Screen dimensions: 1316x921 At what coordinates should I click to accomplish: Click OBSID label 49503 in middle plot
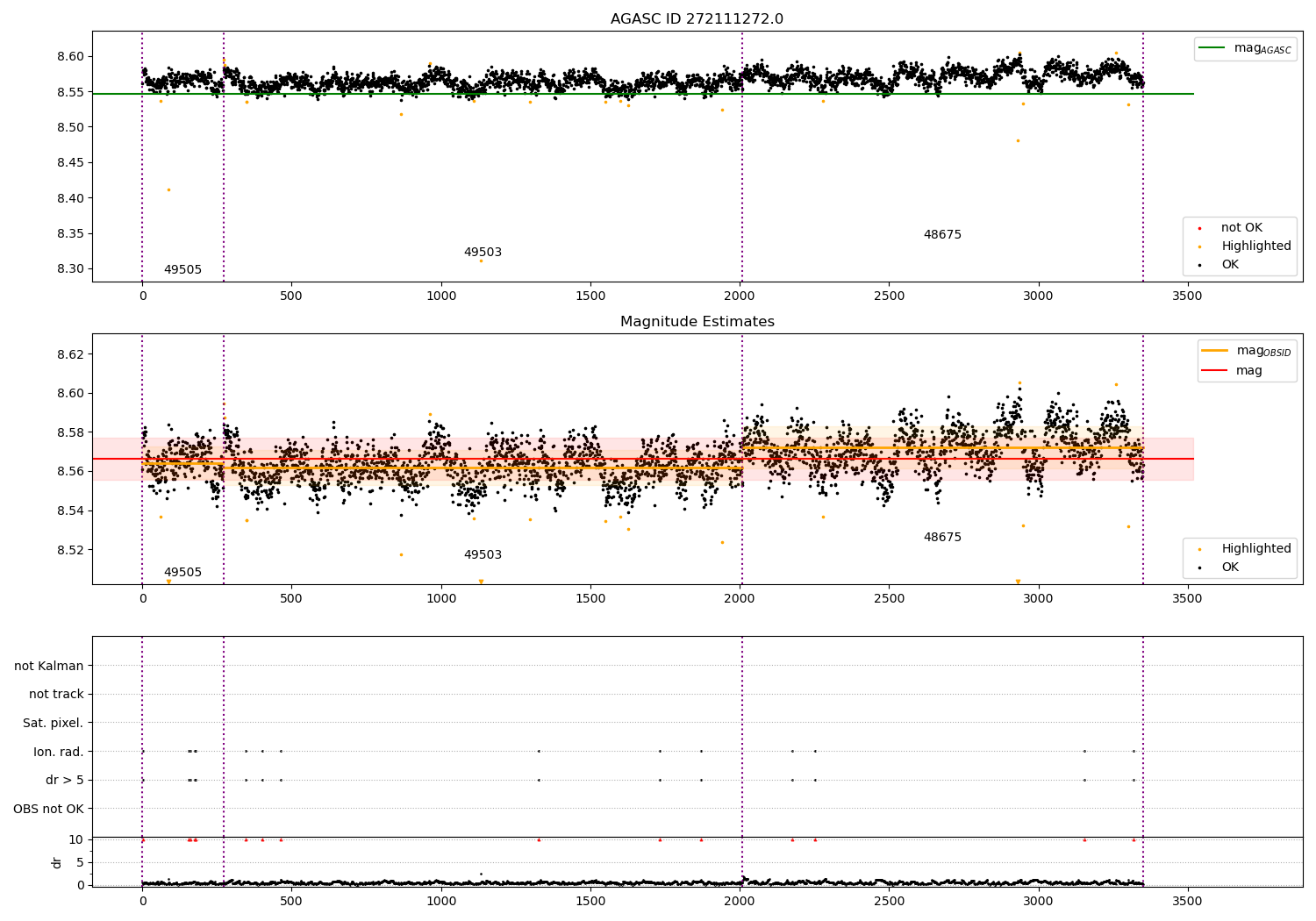coord(483,555)
